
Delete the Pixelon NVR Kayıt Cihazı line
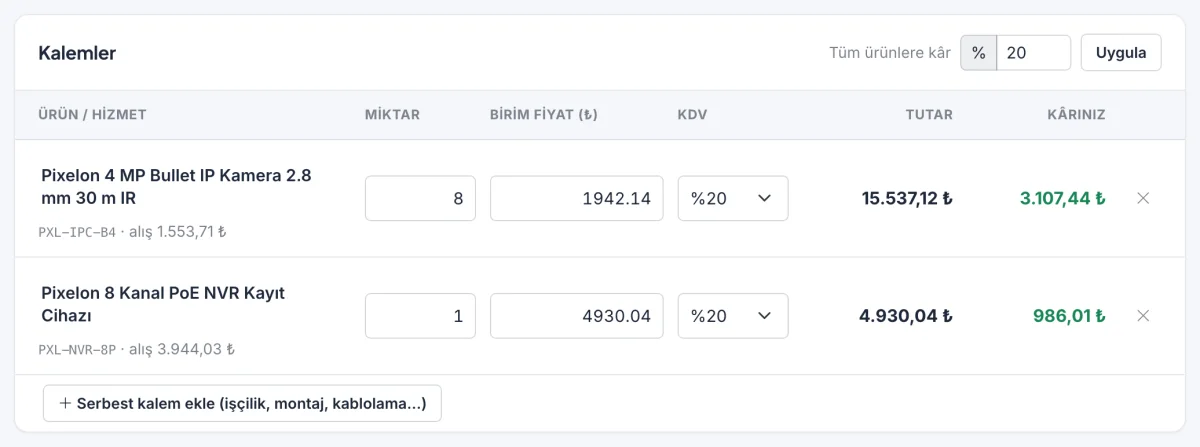click(x=1143, y=316)
